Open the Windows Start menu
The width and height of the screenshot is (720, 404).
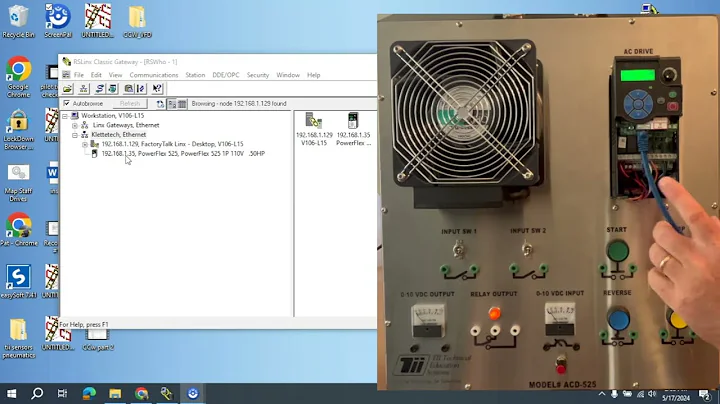point(11,393)
